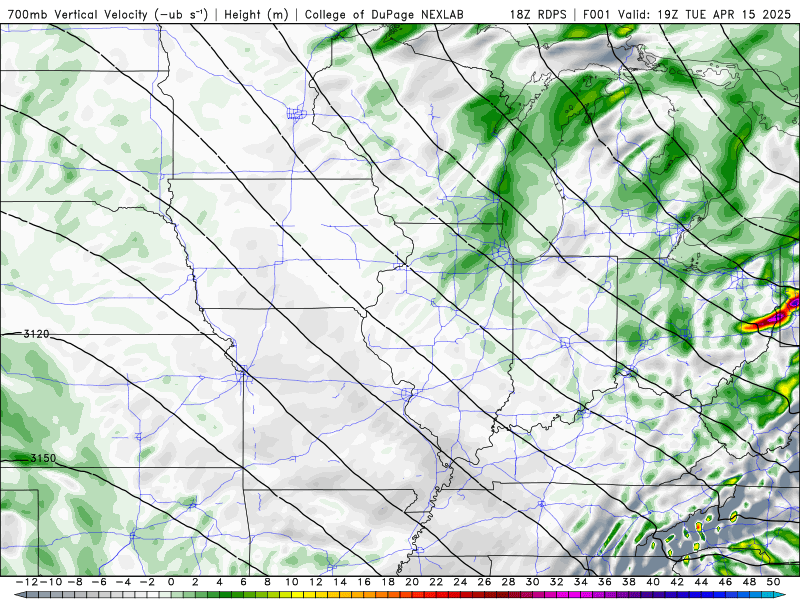The image size is (800, 600).
Task: Click the '36' color scale value
Action: pos(605,582)
